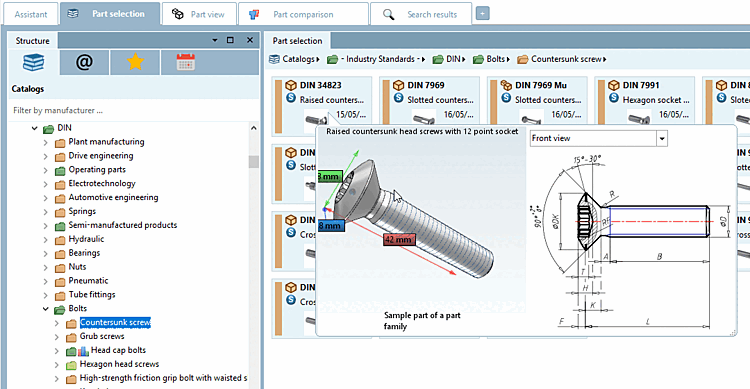The image size is (750, 389).
Task: Add new tab with plus button
Action: [x=482, y=14]
